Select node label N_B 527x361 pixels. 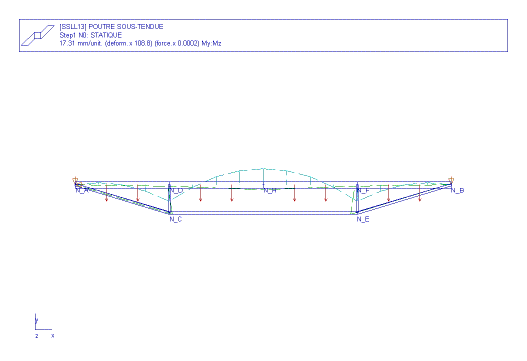pos(457,191)
